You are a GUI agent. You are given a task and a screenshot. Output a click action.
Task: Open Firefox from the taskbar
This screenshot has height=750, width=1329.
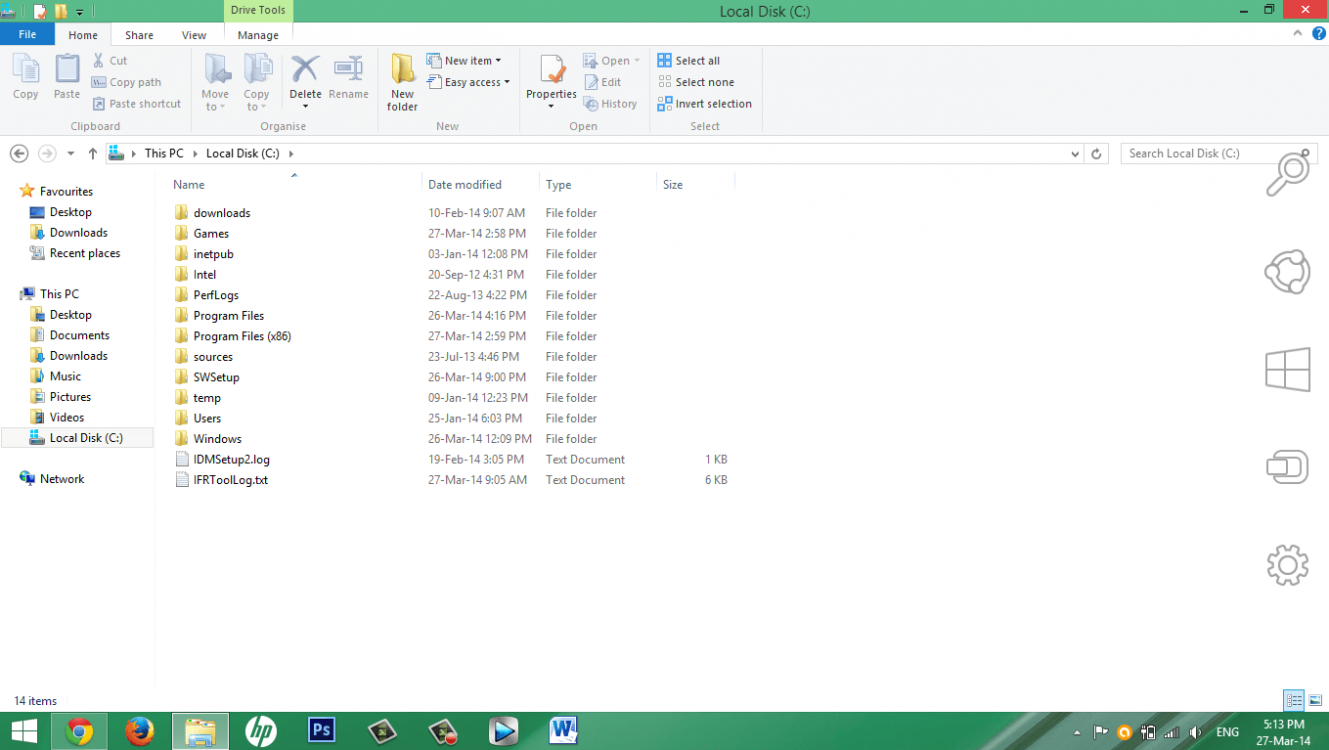pos(140,732)
